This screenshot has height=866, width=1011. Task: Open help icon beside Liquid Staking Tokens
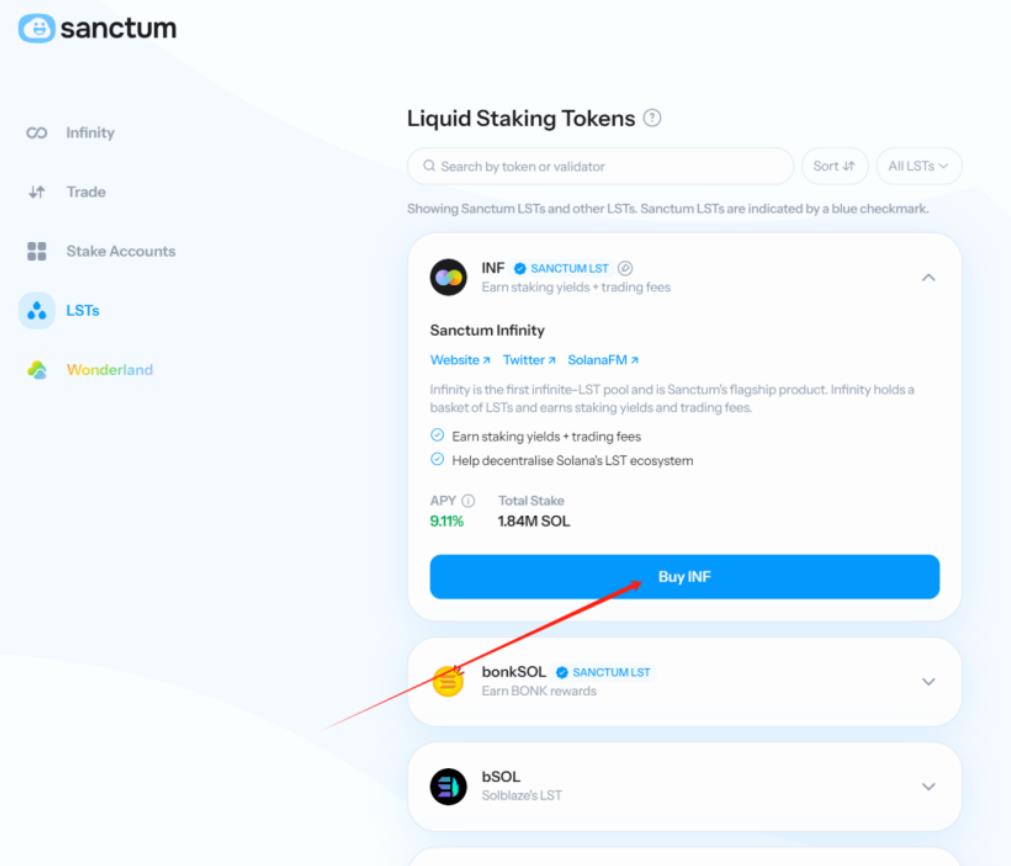pyautogui.click(x=652, y=118)
